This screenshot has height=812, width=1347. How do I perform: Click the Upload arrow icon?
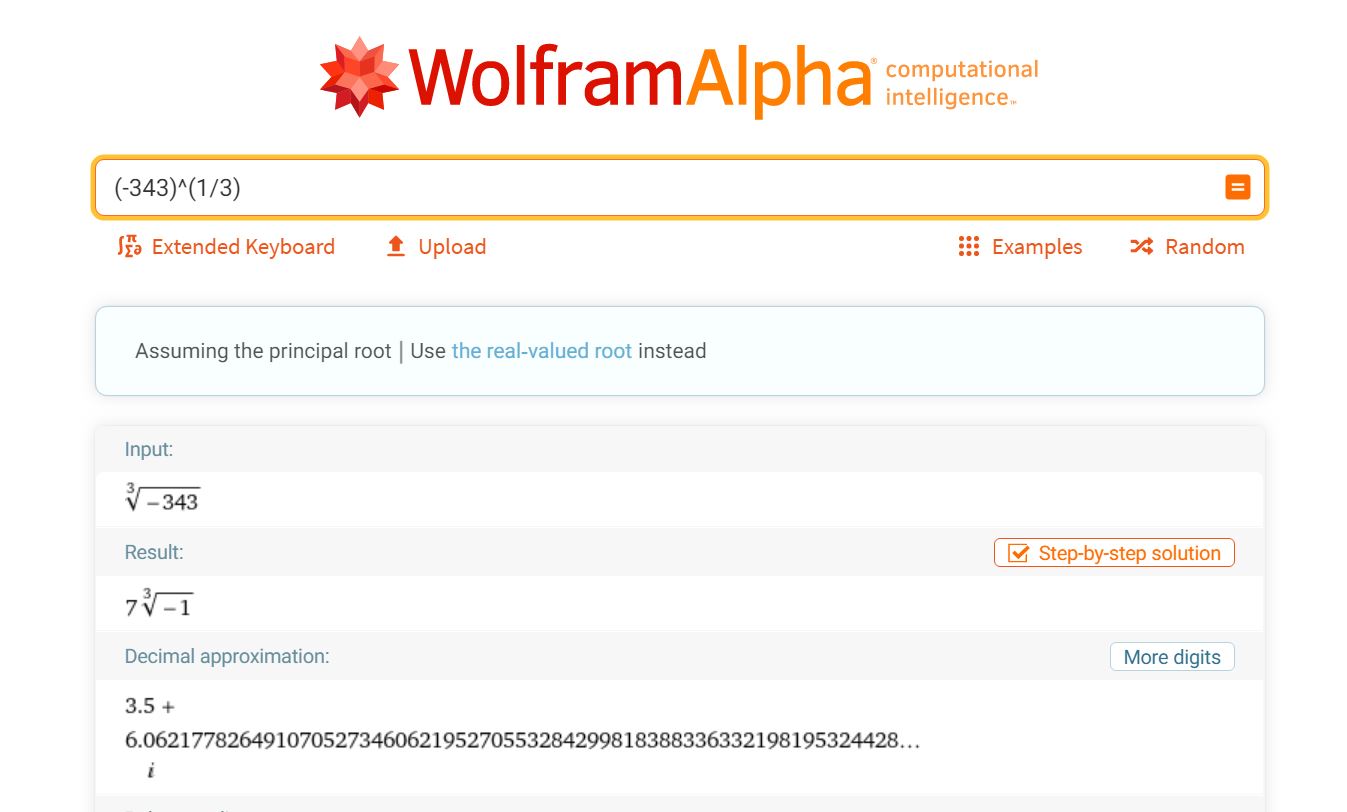(x=396, y=247)
